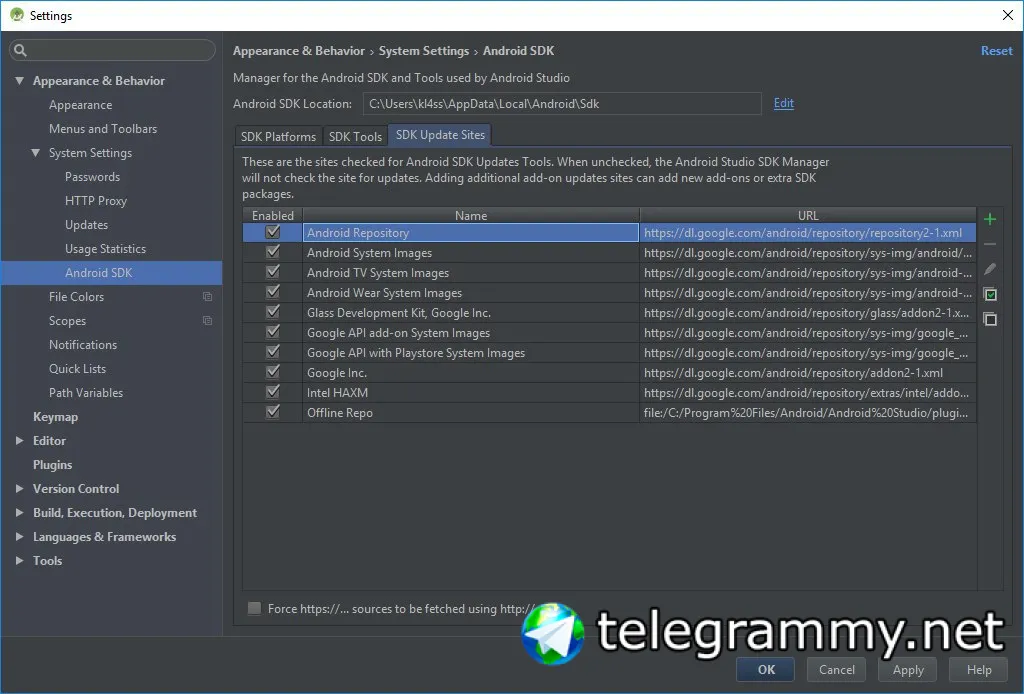Uncheck Android System Images site

coord(273,252)
